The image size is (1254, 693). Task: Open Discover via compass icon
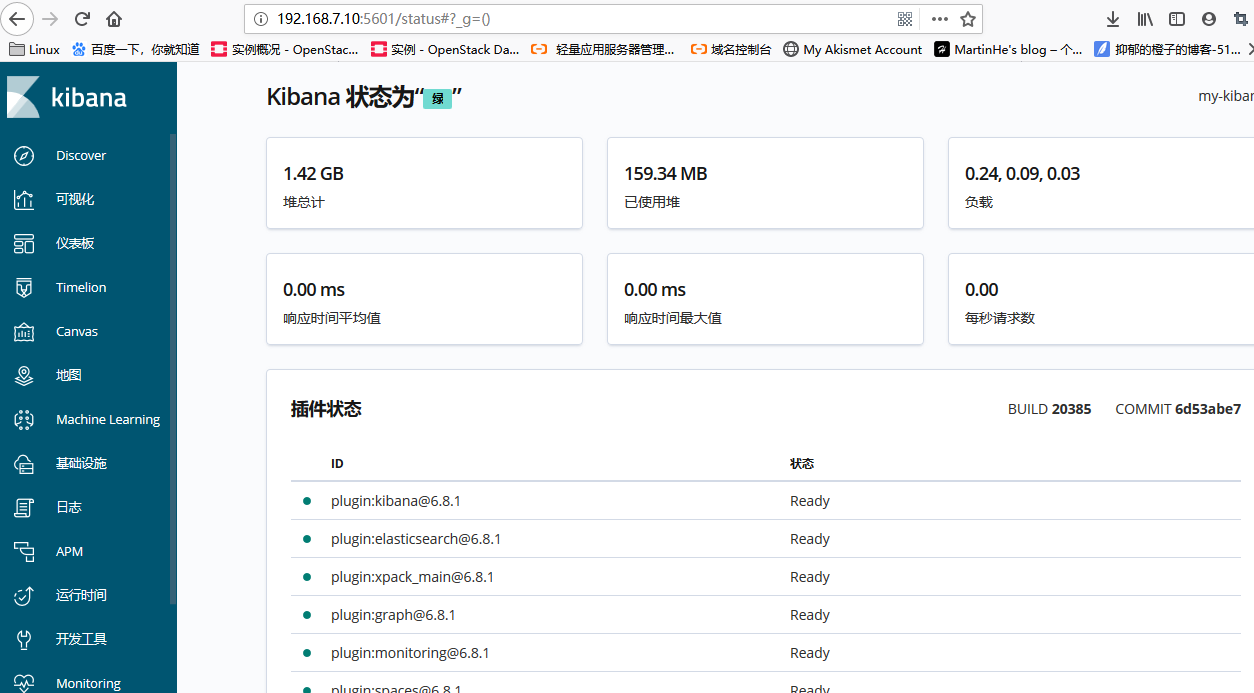tap(24, 156)
